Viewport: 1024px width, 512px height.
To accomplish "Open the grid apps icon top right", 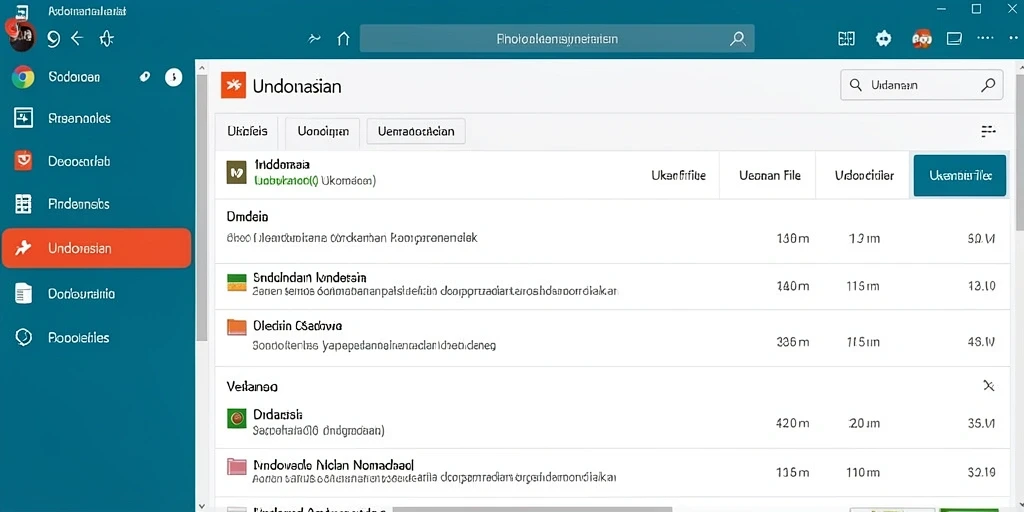I will click(x=846, y=39).
